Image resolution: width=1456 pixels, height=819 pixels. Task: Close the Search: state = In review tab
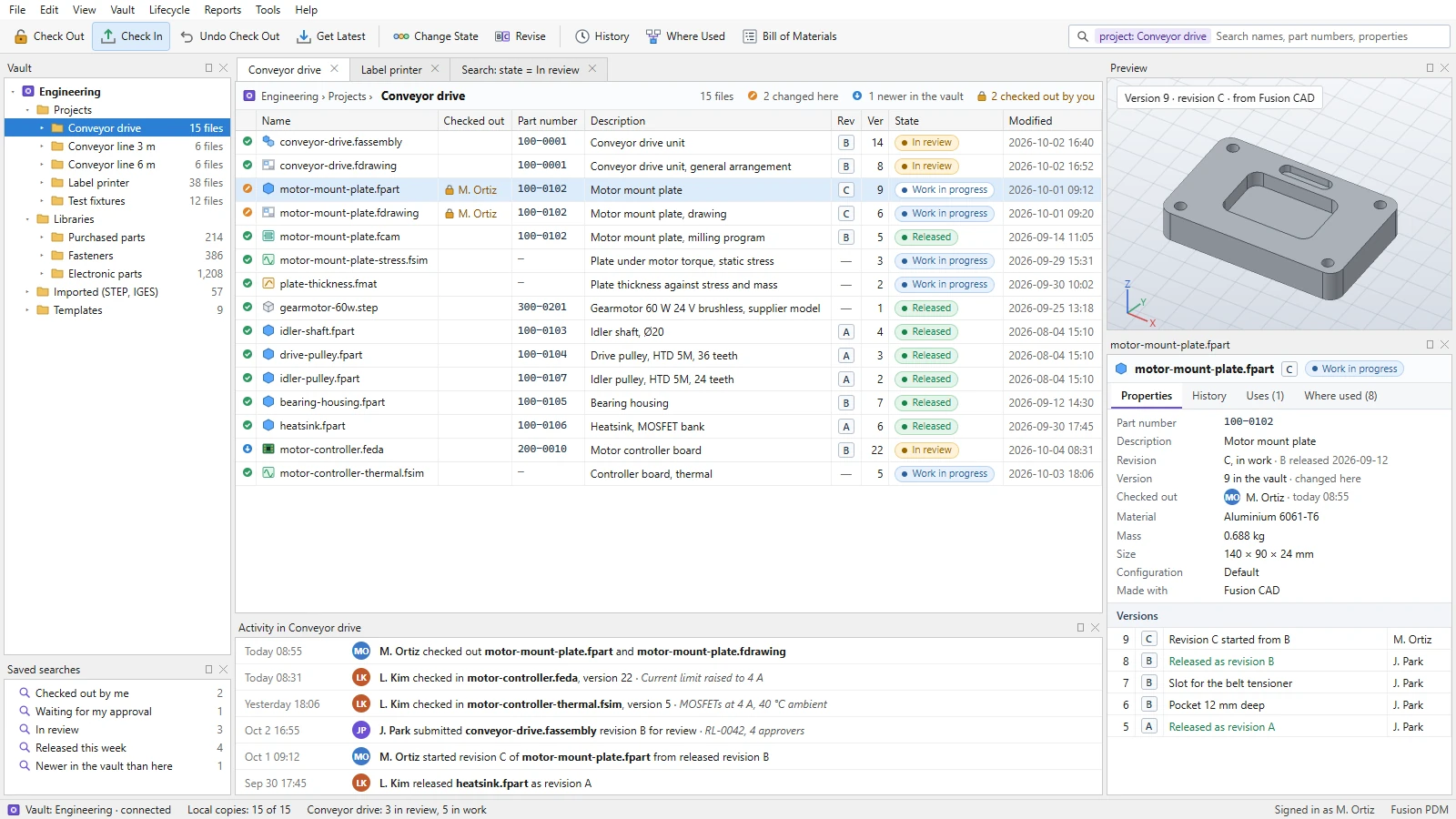(x=592, y=69)
